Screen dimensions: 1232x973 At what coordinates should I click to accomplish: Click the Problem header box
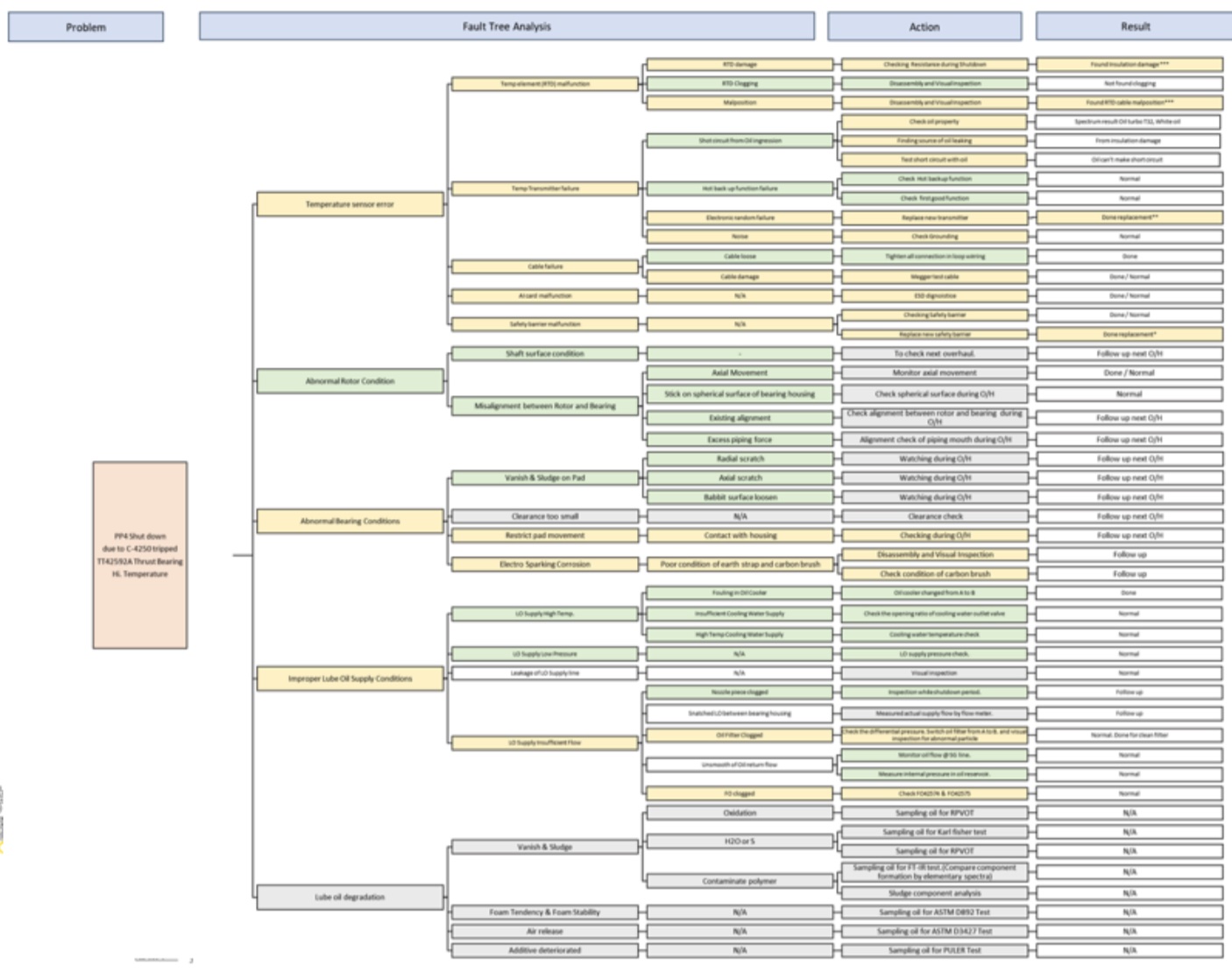[x=86, y=27]
